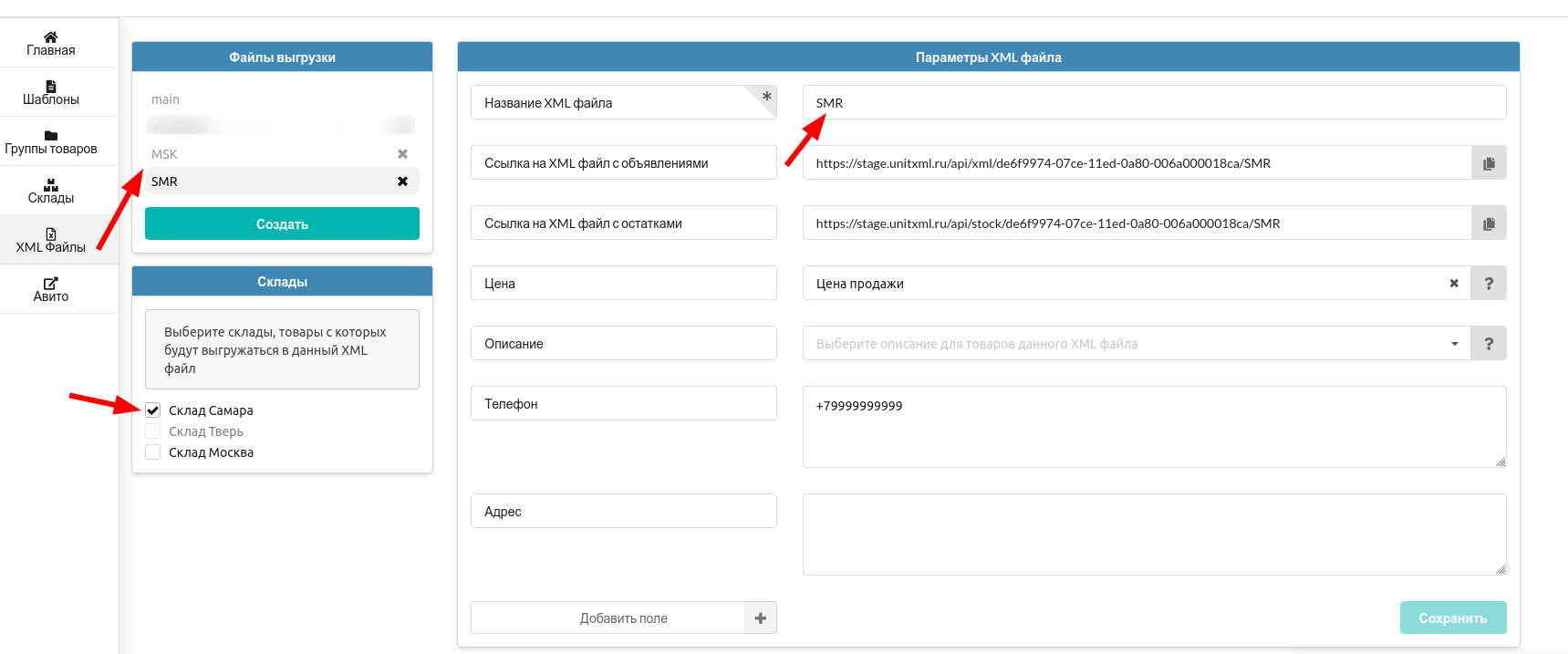Viewport: 1568px width, 654px height.
Task: Edit the XML file name field SMR
Action: [1154, 102]
